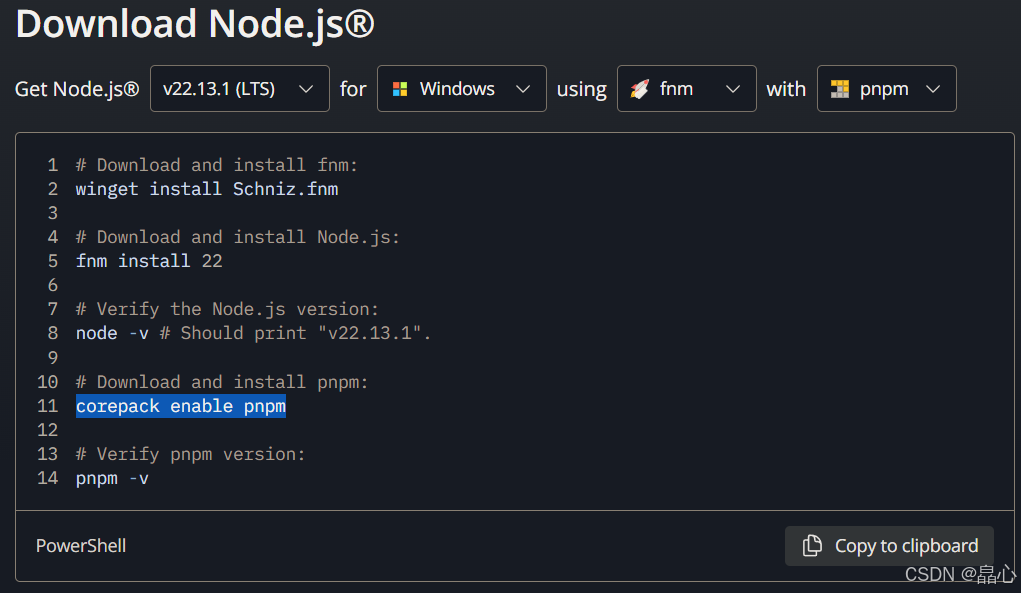Click the chevron arrow in version dropdown
Screen dimensions: 1021x593
[306, 89]
